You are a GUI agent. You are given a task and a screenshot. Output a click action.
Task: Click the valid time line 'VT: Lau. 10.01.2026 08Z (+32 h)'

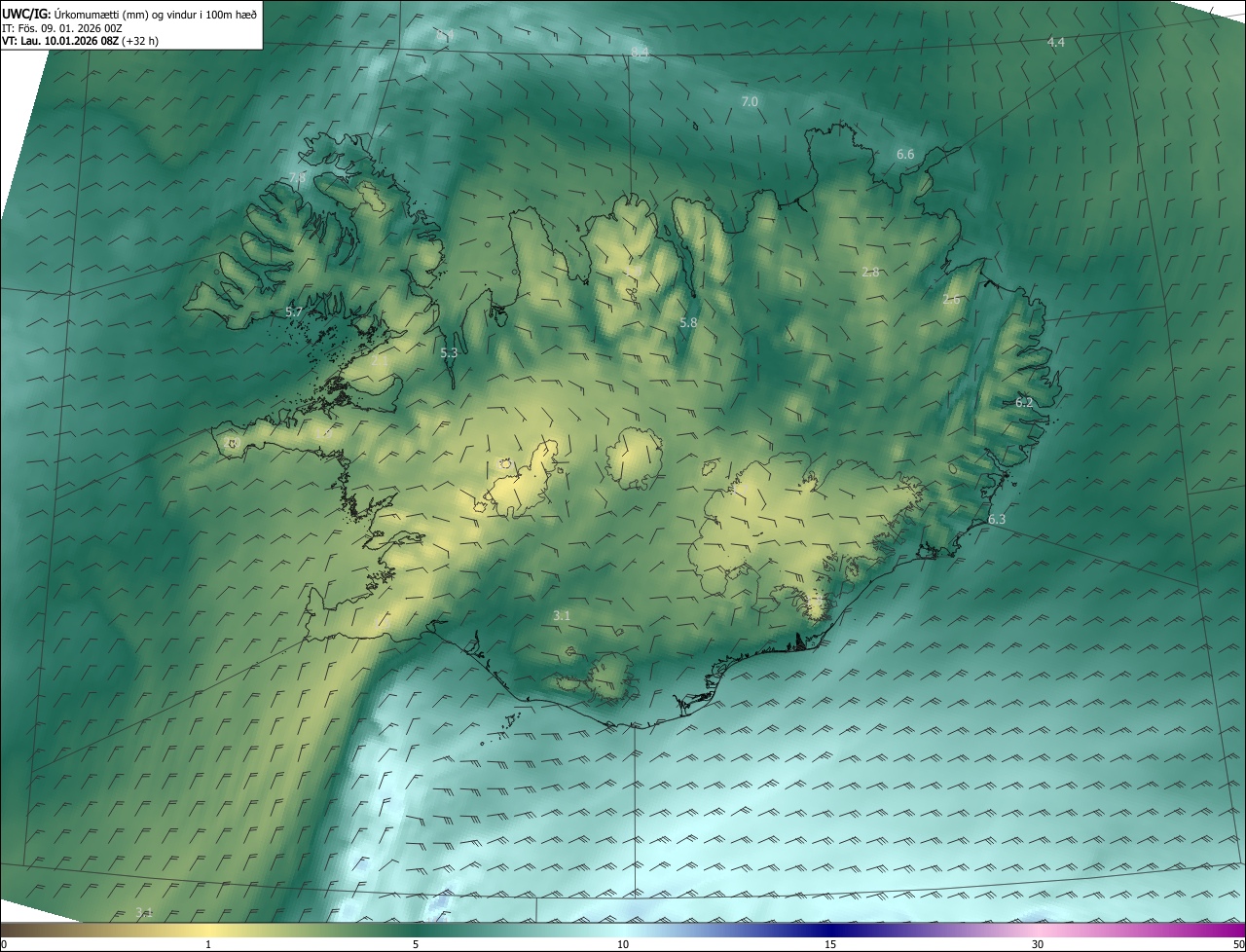pyautogui.click(x=81, y=41)
